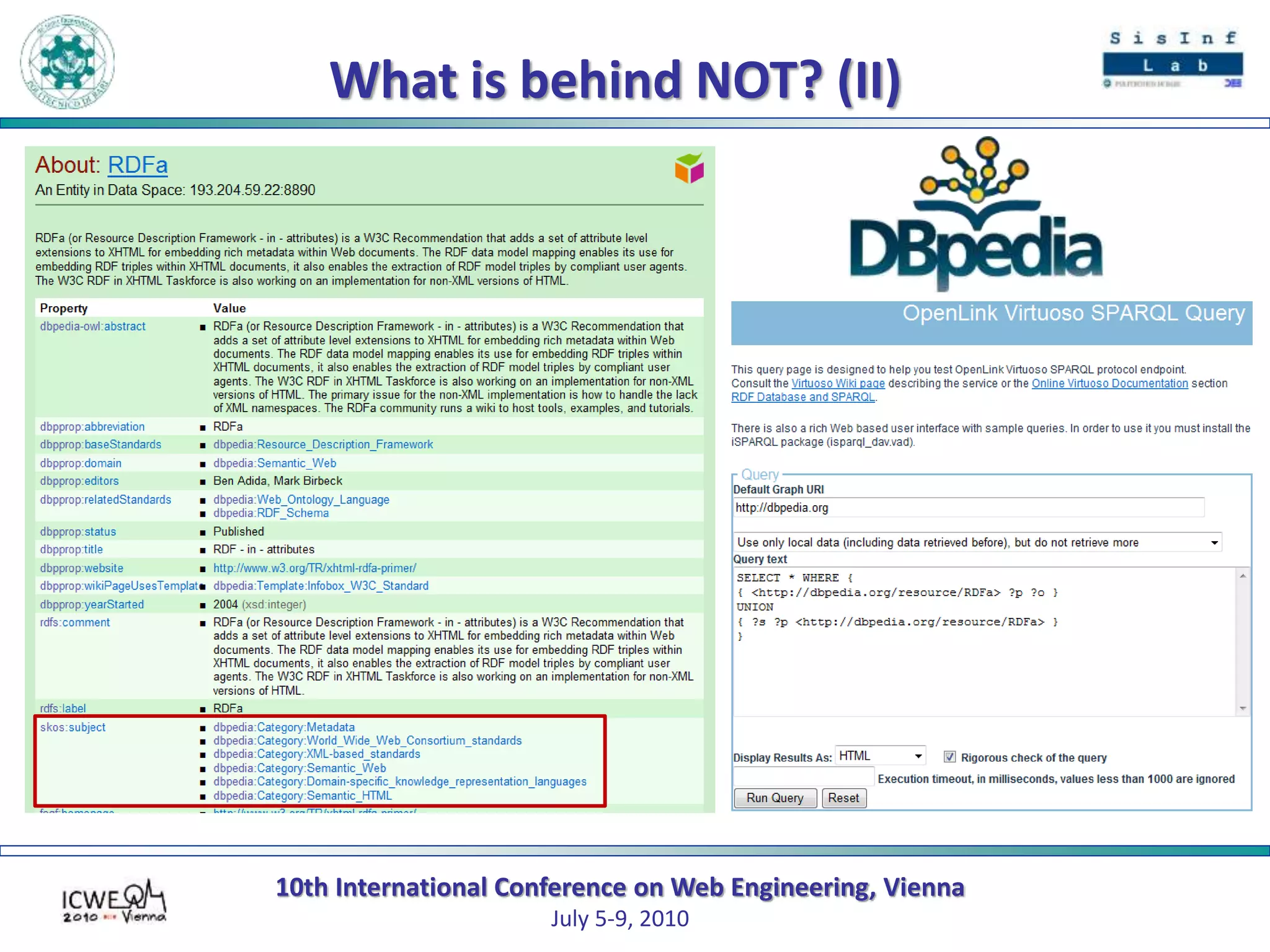Click the 'OpenLink Virtuoso SPARQL Query' banner
1270x952 pixels.
(991, 322)
